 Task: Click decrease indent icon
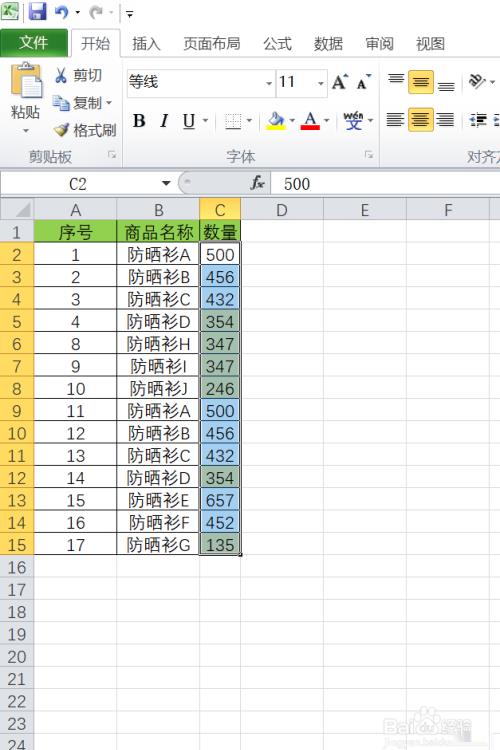(x=478, y=120)
